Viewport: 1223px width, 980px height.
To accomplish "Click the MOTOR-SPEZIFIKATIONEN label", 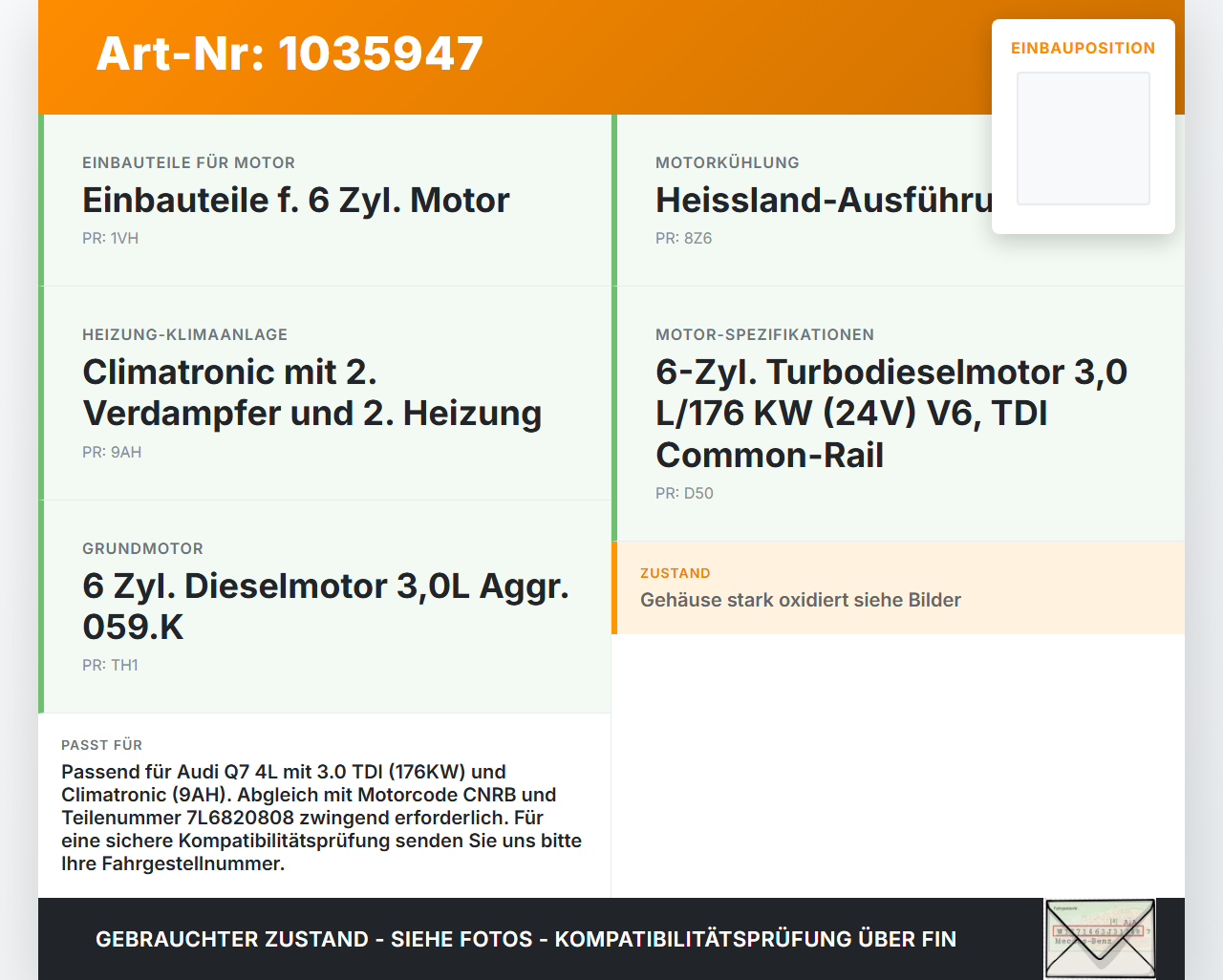I will point(764,334).
